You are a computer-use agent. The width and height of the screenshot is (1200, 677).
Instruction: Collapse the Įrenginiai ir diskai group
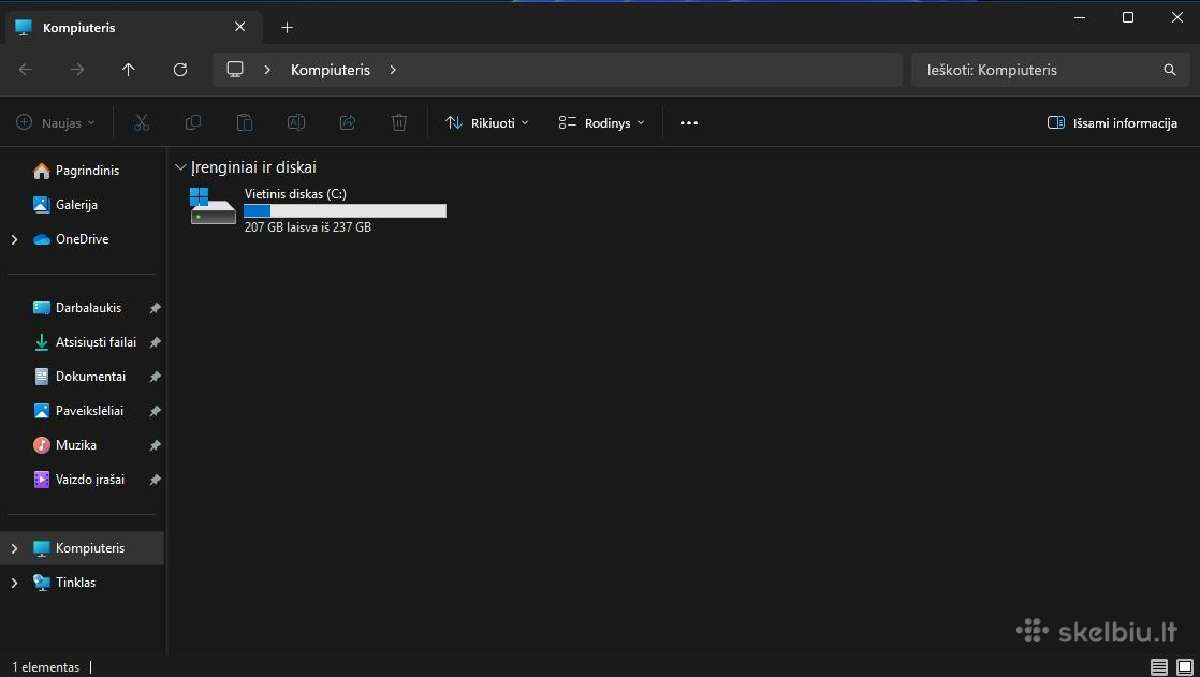[x=181, y=167]
